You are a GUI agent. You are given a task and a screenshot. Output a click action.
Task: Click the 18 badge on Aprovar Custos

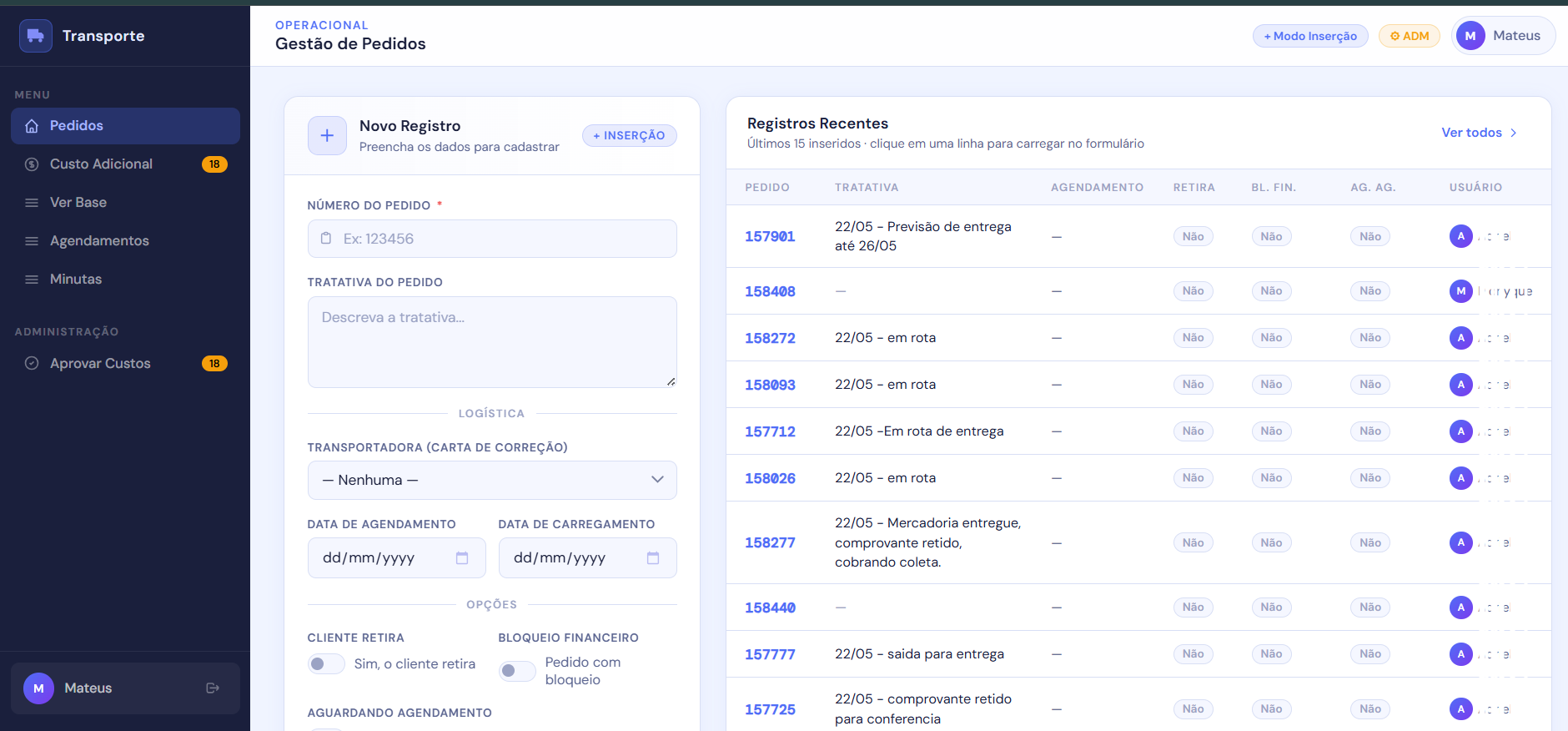tap(214, 363)
